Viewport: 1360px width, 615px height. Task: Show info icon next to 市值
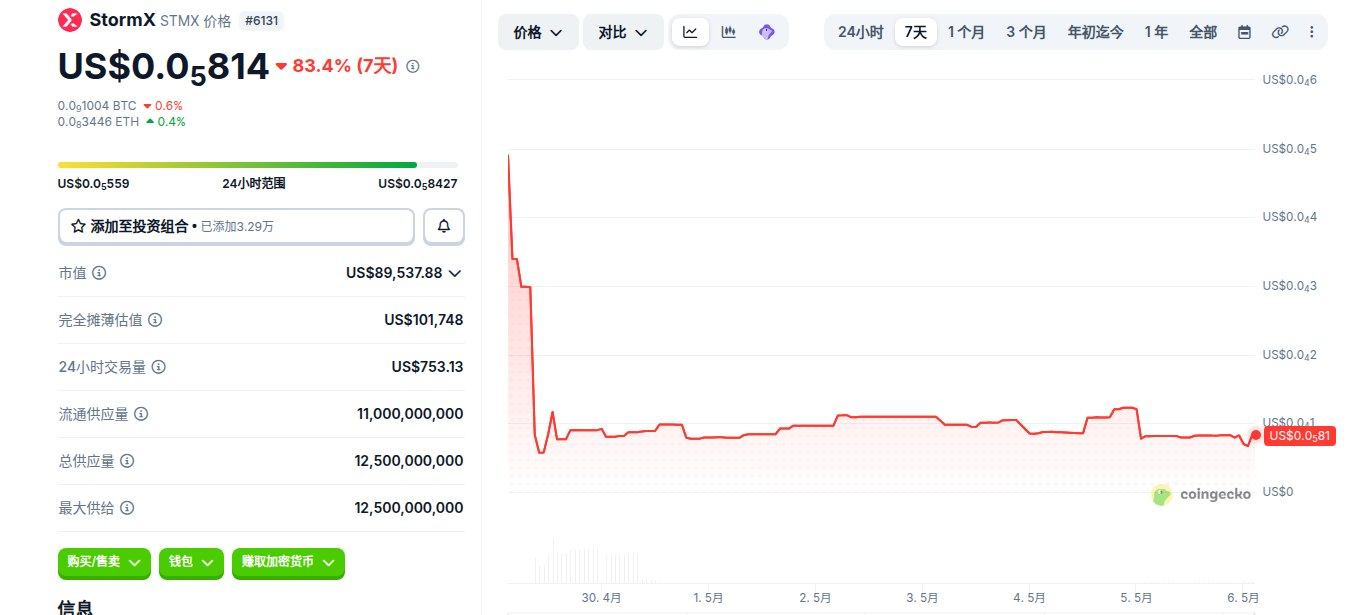(x=100, y=273)
